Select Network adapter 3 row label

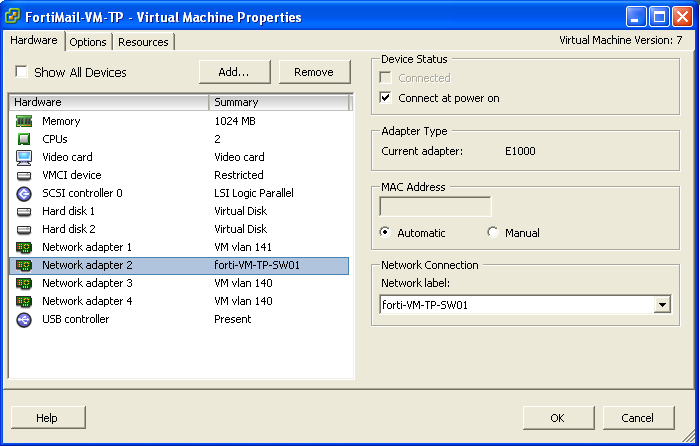pos(88,283)
